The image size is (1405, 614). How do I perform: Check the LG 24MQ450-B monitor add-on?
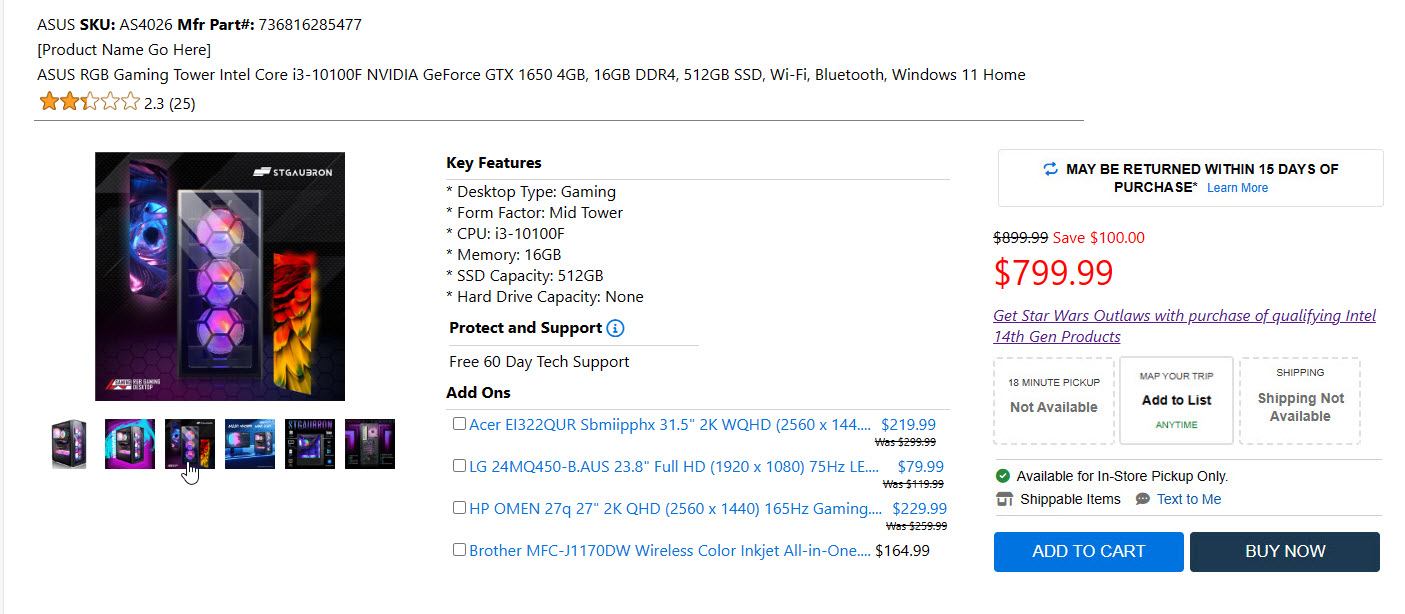click(459, 466)
